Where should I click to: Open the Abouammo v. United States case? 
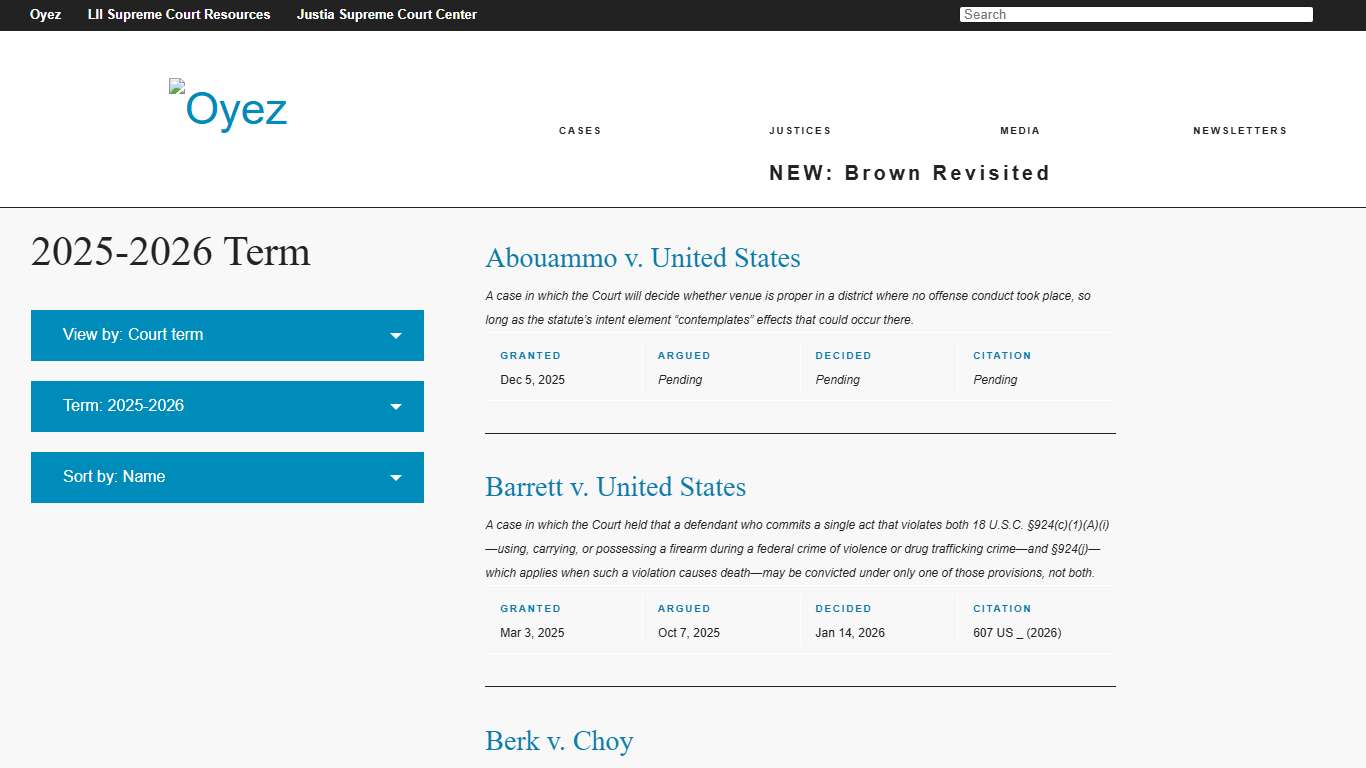coord(643,258)
